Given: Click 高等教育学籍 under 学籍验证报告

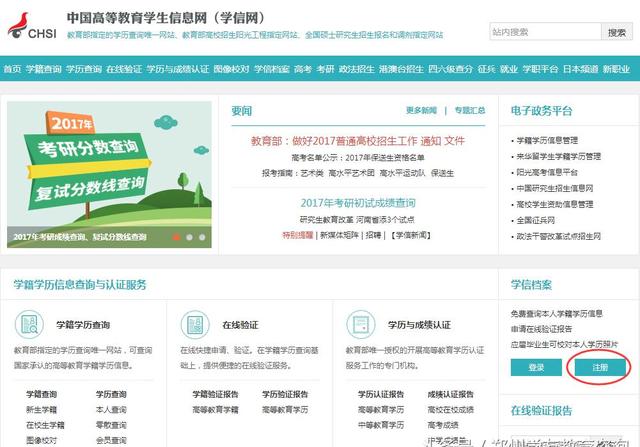Looking at the screenshot, I should (215, 409).
